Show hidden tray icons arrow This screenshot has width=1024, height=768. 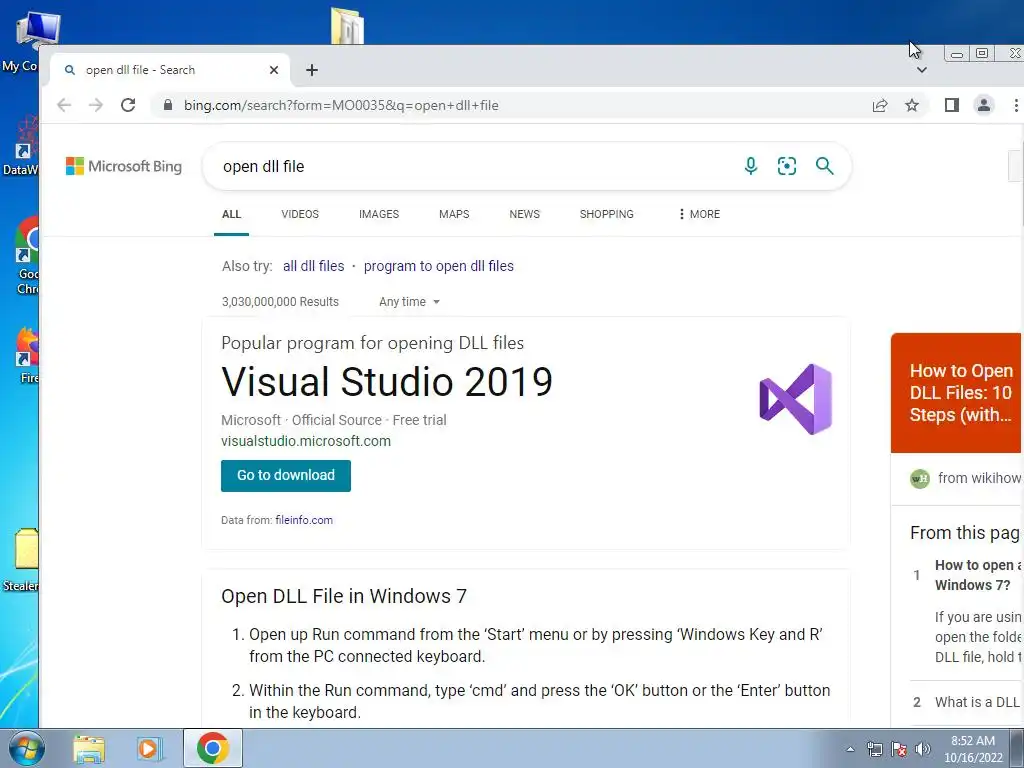850,749
